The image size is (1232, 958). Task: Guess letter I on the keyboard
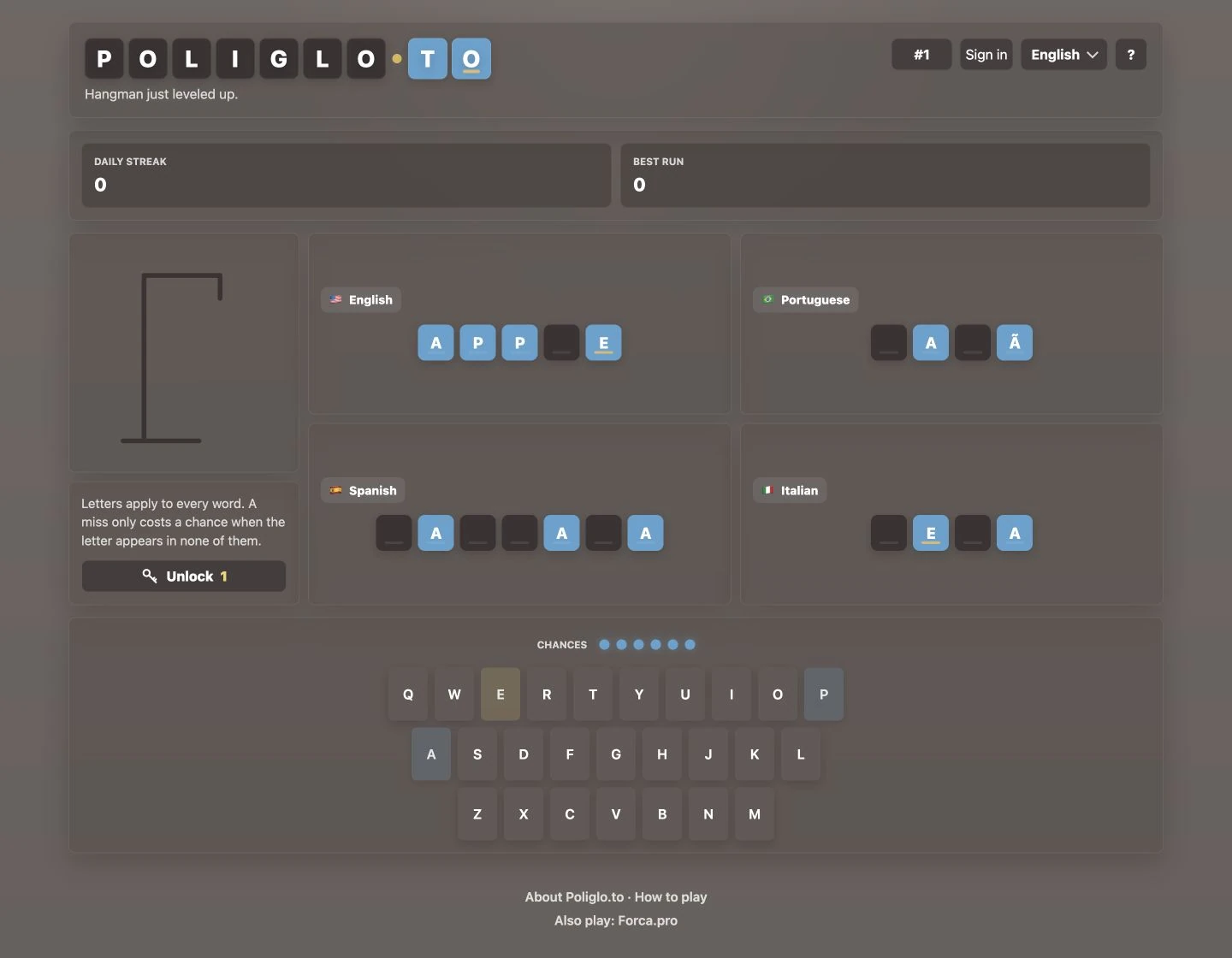731,694
